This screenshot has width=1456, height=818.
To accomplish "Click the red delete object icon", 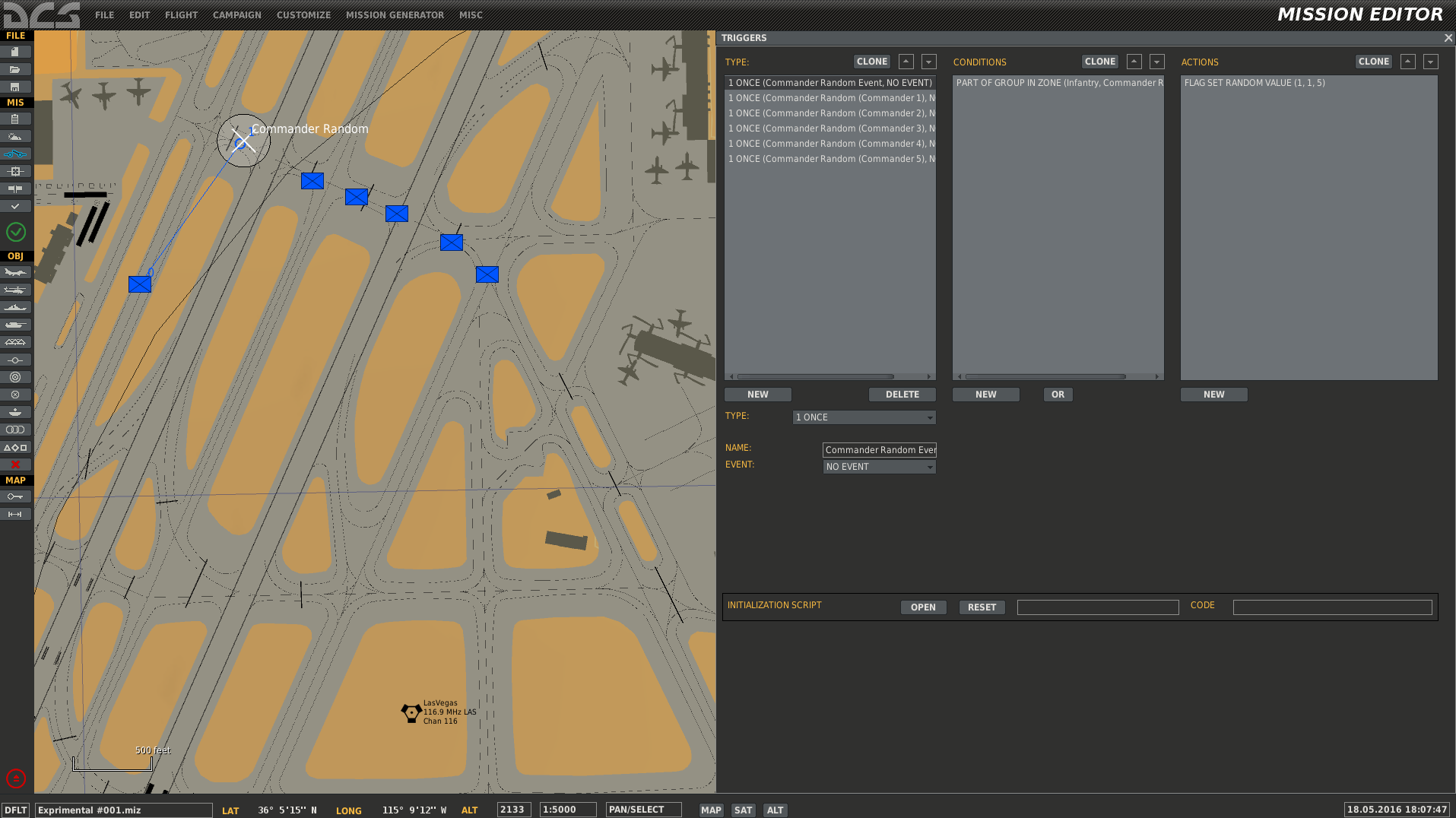I will tap(15, 464).
